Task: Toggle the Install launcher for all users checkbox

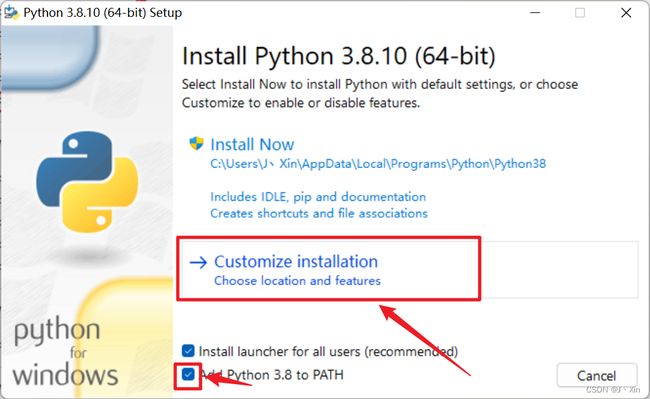Action: 188,351
